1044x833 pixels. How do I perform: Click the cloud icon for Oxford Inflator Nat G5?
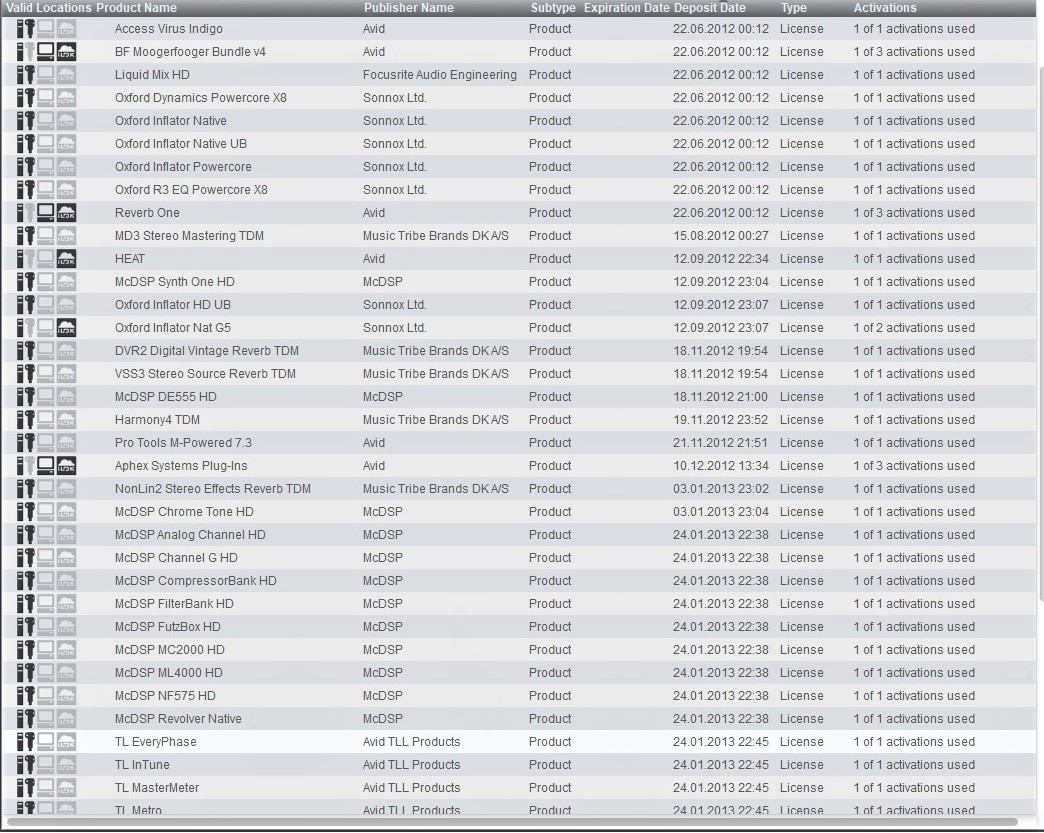66,328
